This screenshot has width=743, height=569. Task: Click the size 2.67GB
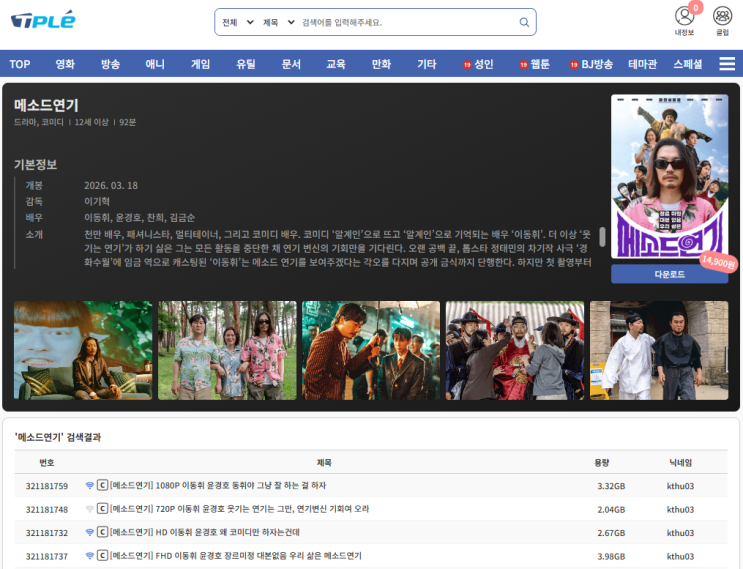(611, 533)
